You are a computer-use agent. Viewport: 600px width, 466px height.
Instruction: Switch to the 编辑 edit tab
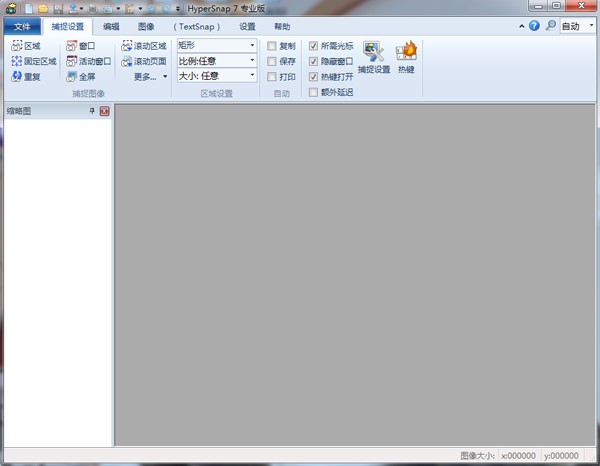point(111,27)
